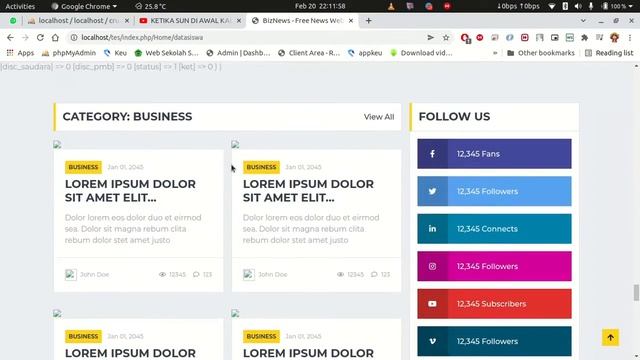The image size is (640, 360).
Task: Switch to the KETIKA SUN DI AWAL YouTube tab
Action: point(190,20)
